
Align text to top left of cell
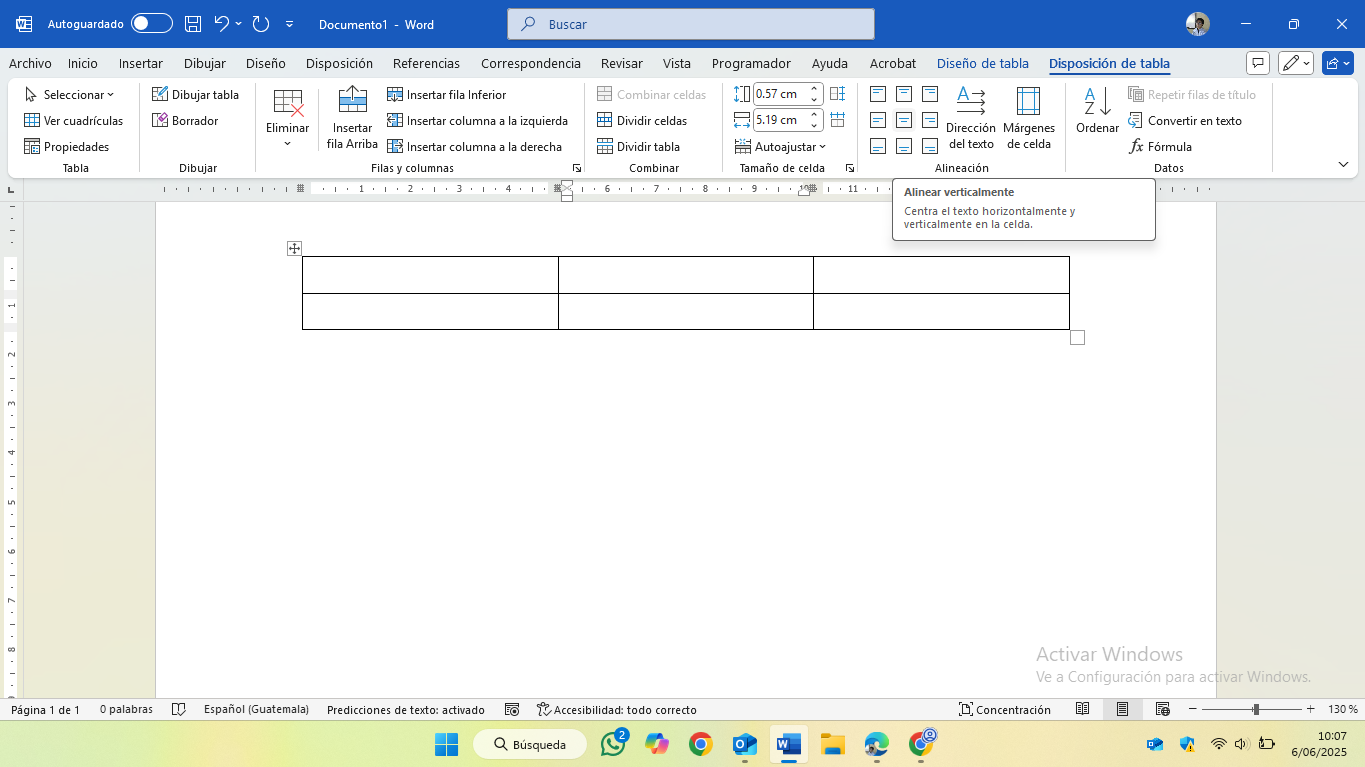[x=878, y=94]
